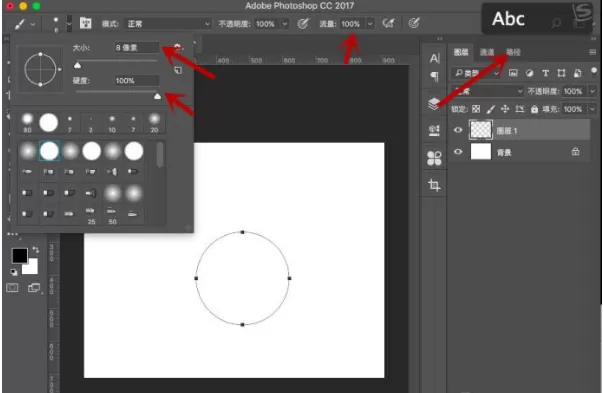603x393 pixels.
Task: Filter layers by type layers T icon
Action: [x=545, y=73]
